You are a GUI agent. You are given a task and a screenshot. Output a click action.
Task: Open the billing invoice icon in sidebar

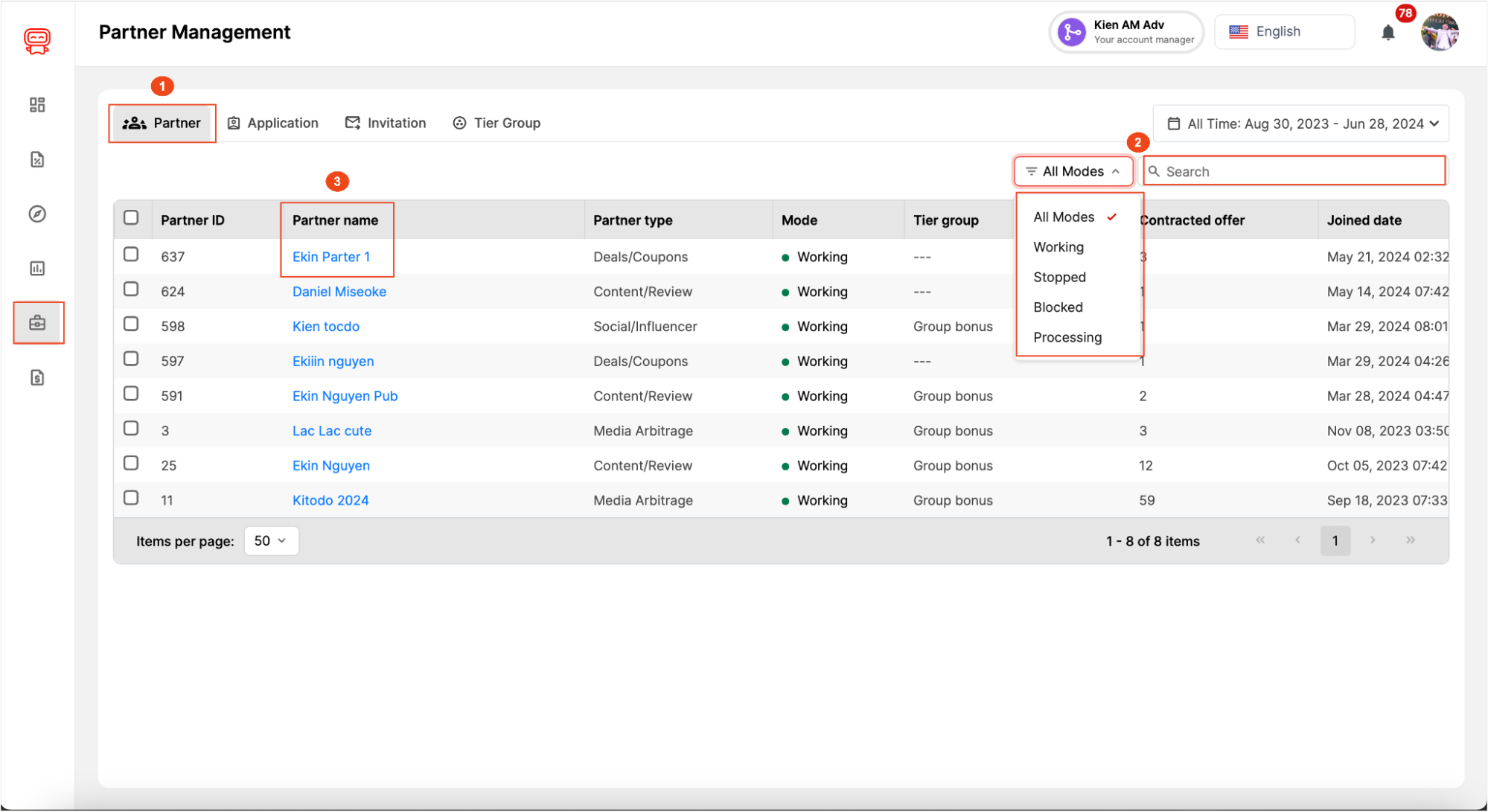37,377
